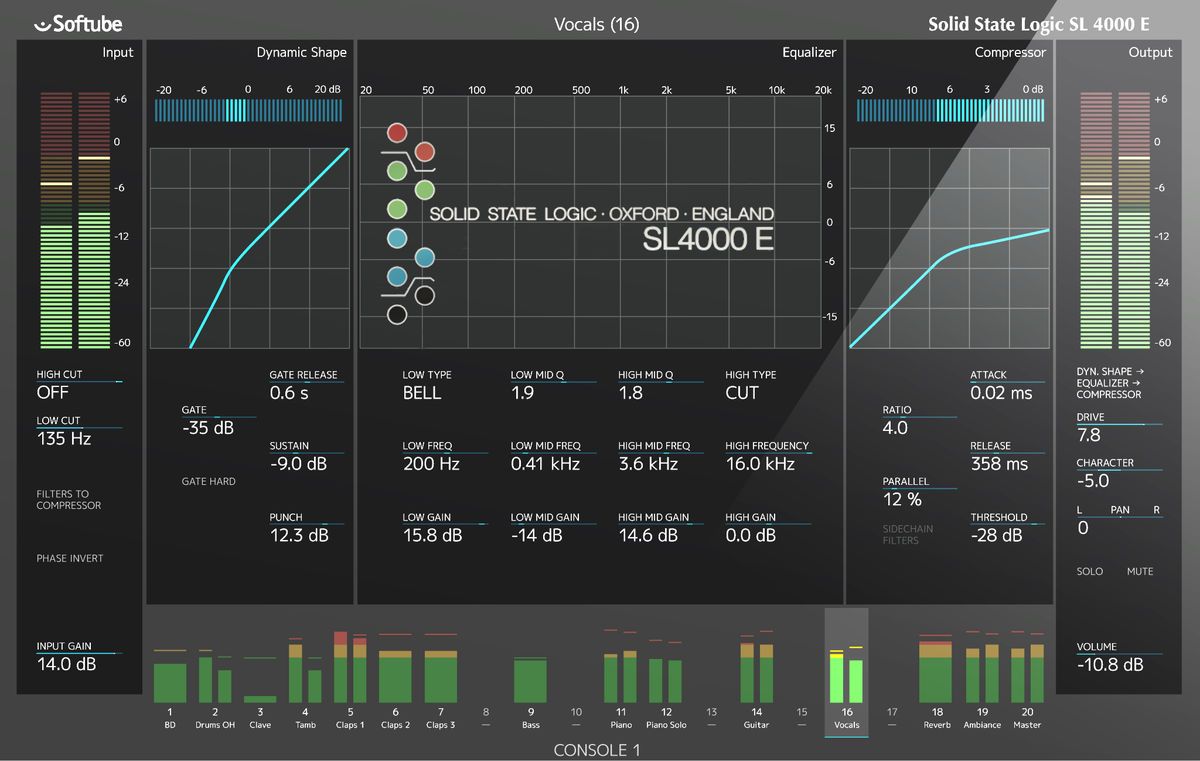The width and height of the screenshot is (1200, 761).
Task: Click the Gate Release 0.6 s value
Action: click(289, 393)
